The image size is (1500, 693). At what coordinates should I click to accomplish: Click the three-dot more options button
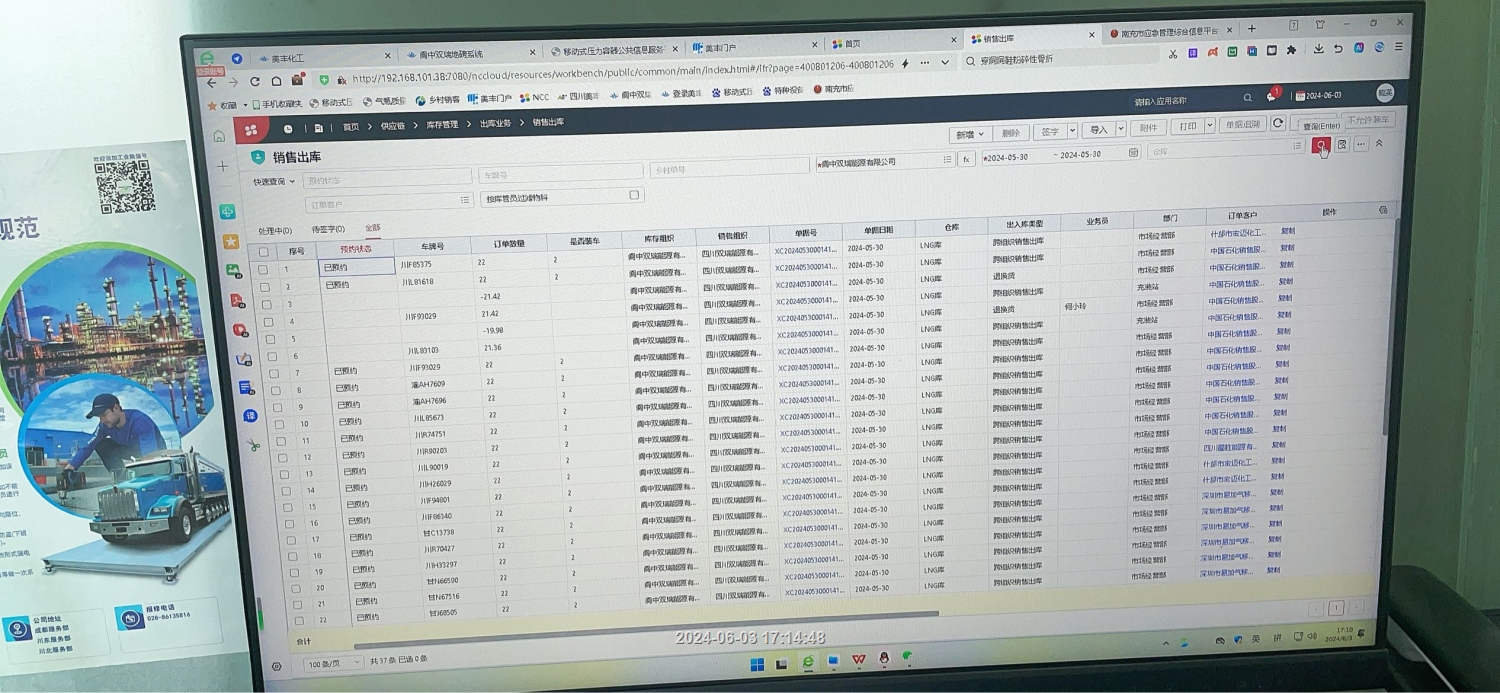click(x=1361, y=144)
